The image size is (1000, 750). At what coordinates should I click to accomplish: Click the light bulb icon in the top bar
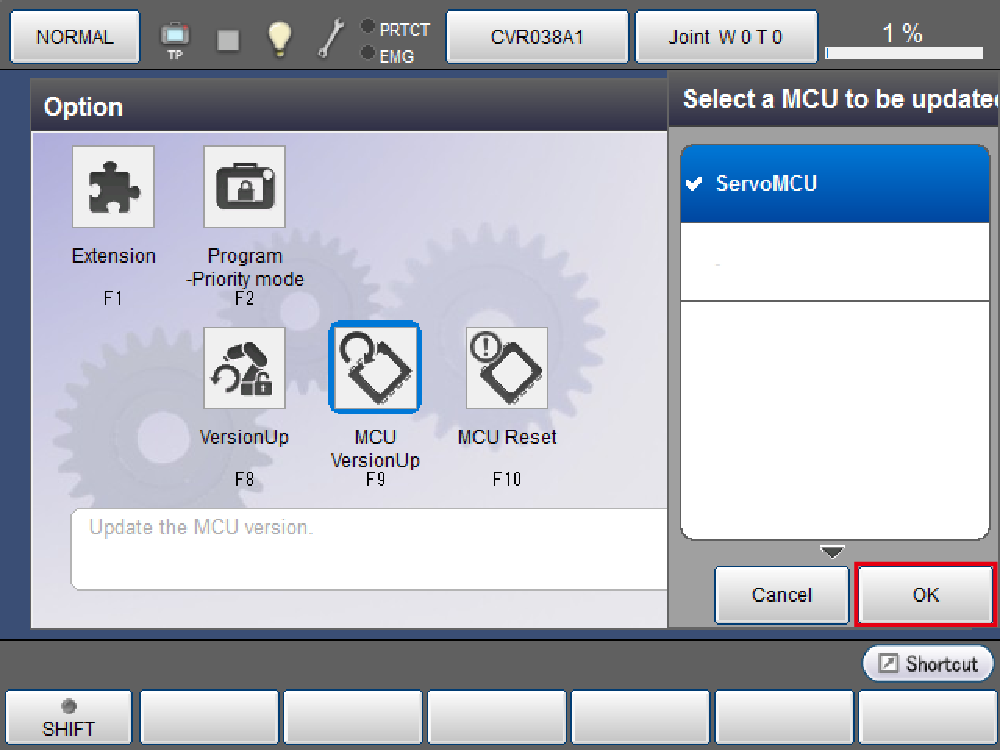pos(279,38)
